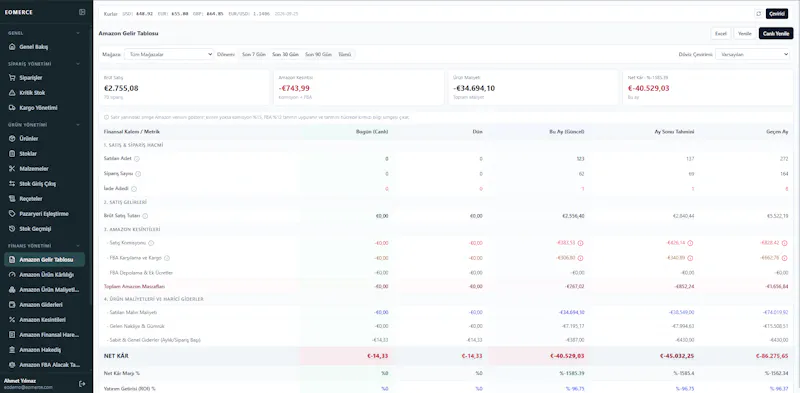Image resolution: width=800 pixels, height=393 pixels.
Task: Export the table with Excel button
Action: coord(720,34)
